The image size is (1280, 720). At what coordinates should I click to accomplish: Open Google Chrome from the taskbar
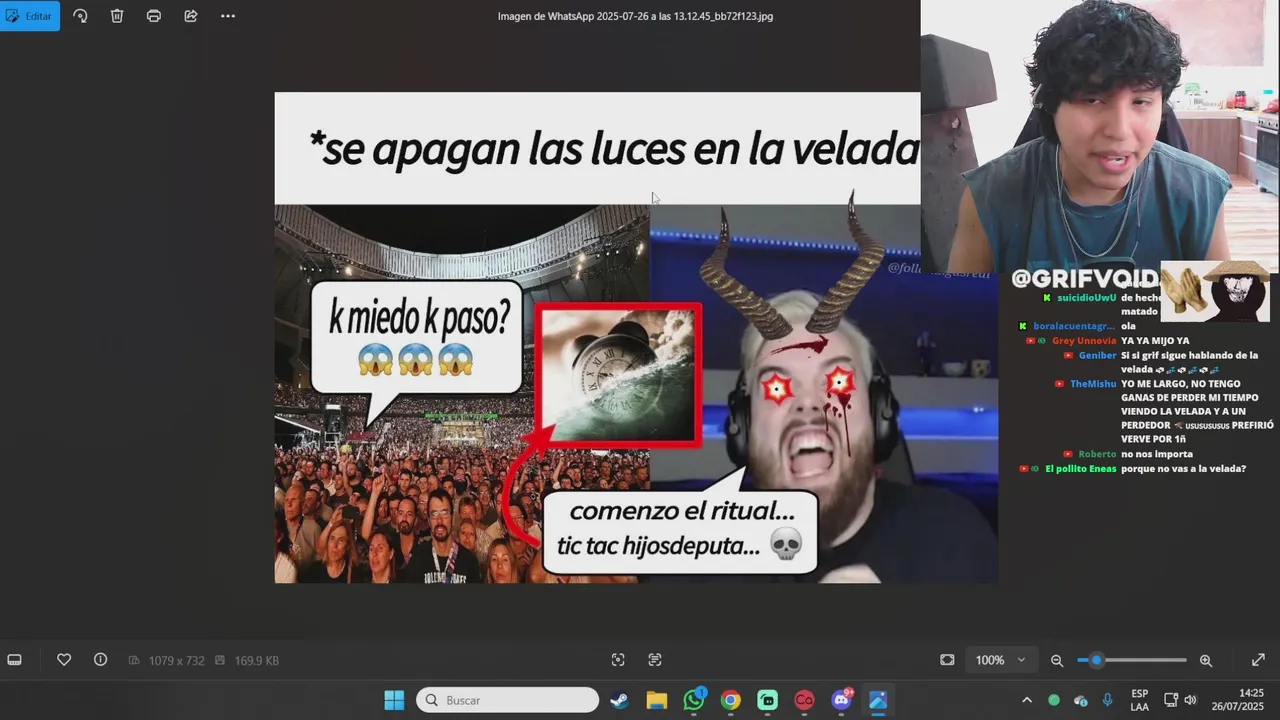tap(731, 700)
